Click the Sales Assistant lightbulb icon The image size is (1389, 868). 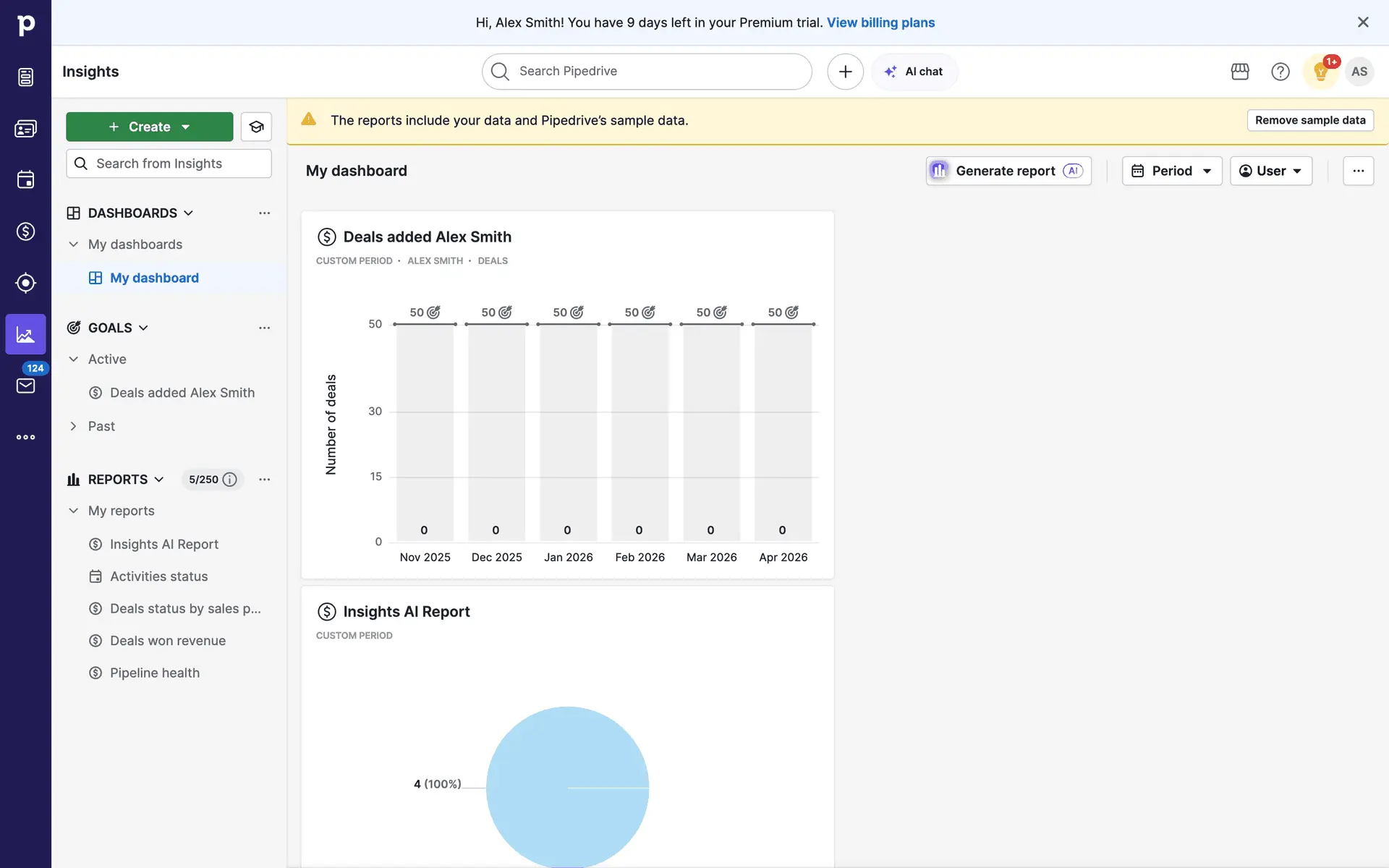pos(1320,72)
